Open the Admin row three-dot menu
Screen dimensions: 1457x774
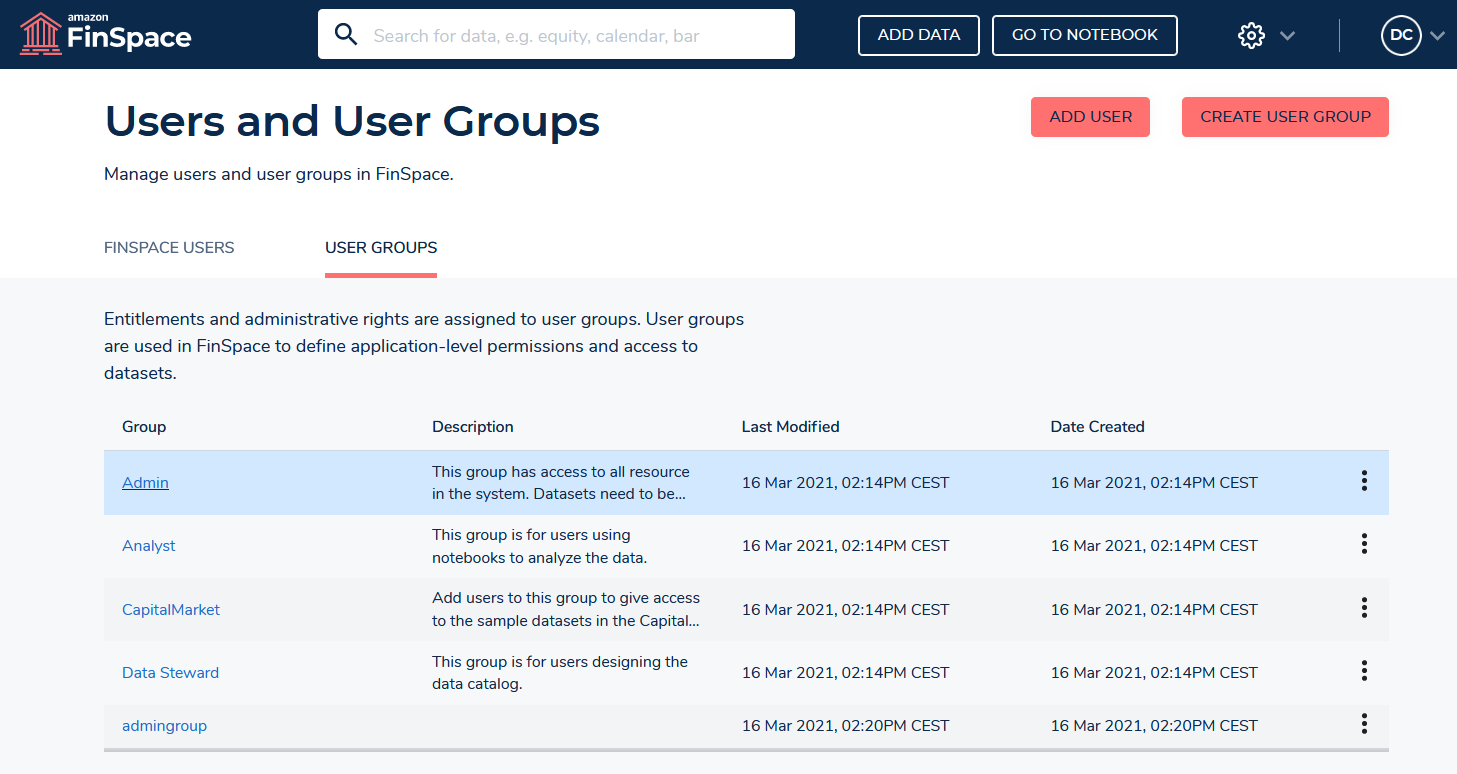click(x=1364, y=481)
